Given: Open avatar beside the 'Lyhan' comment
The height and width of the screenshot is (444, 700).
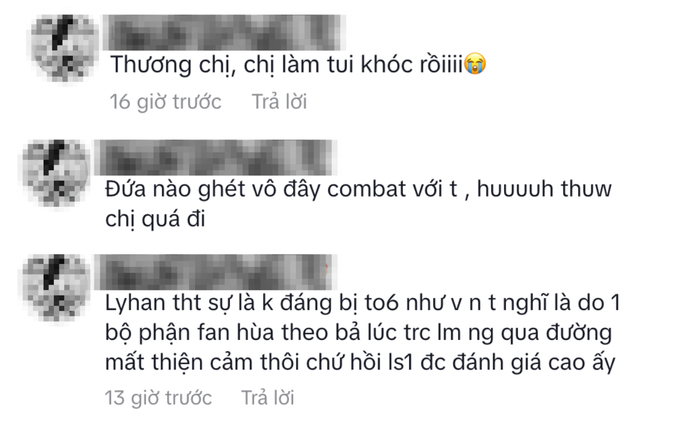Looking at the screenshot, I should 56,287.
